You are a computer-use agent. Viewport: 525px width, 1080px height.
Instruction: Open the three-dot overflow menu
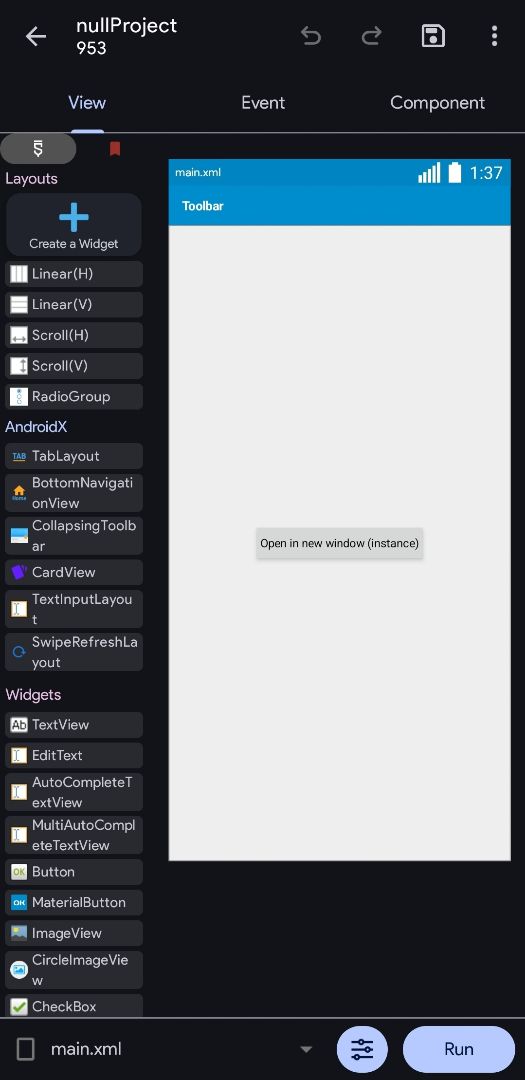point(494,36)
